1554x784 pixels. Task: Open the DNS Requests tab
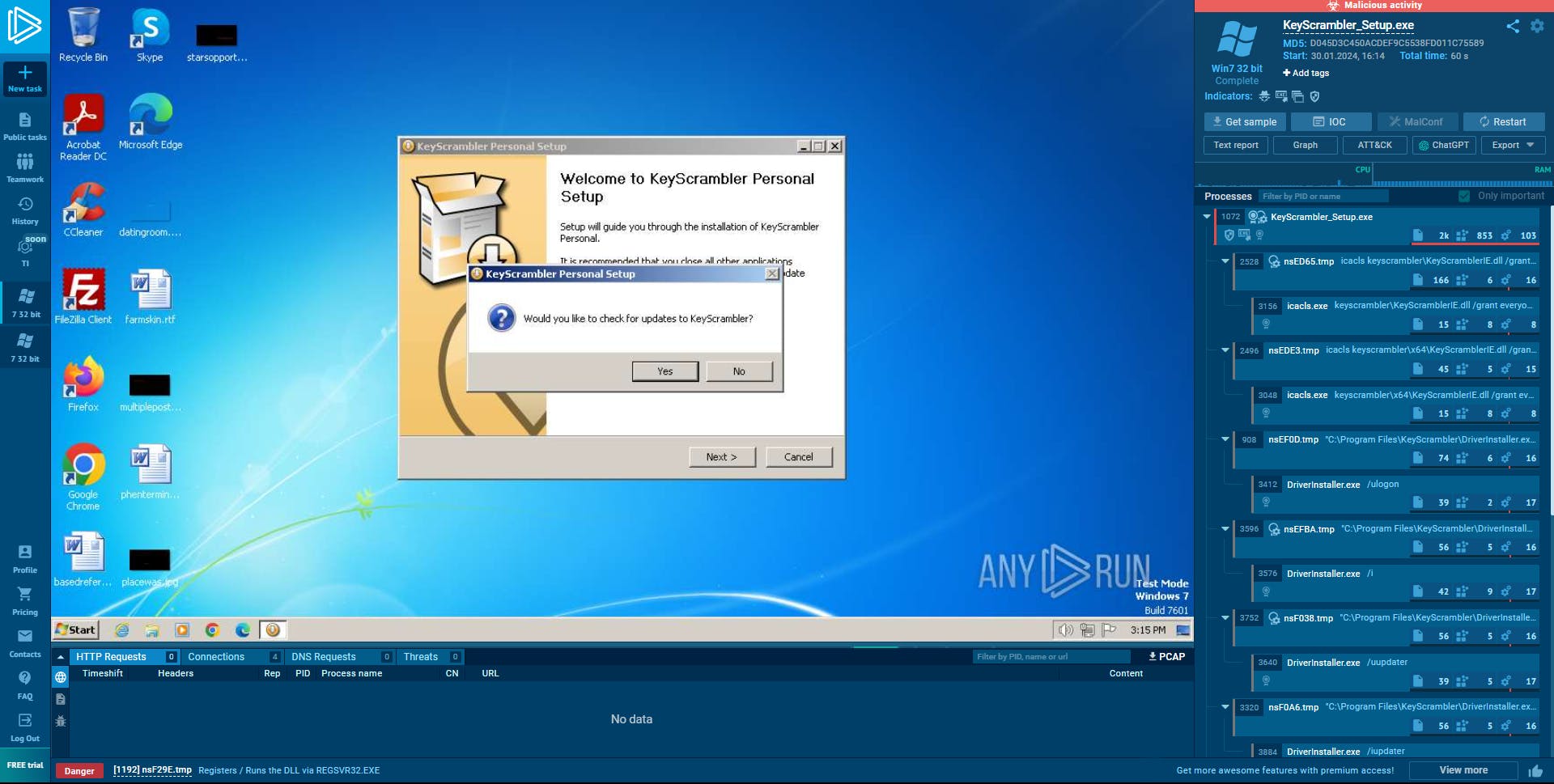point(339,657)
